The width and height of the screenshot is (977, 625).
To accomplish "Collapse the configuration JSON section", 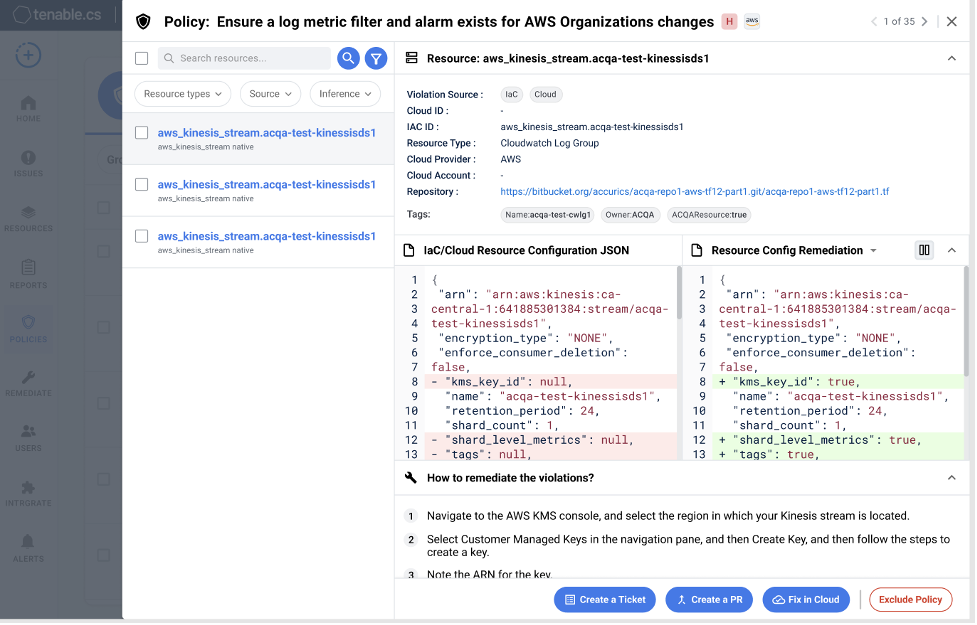I will tap(951, 250).
